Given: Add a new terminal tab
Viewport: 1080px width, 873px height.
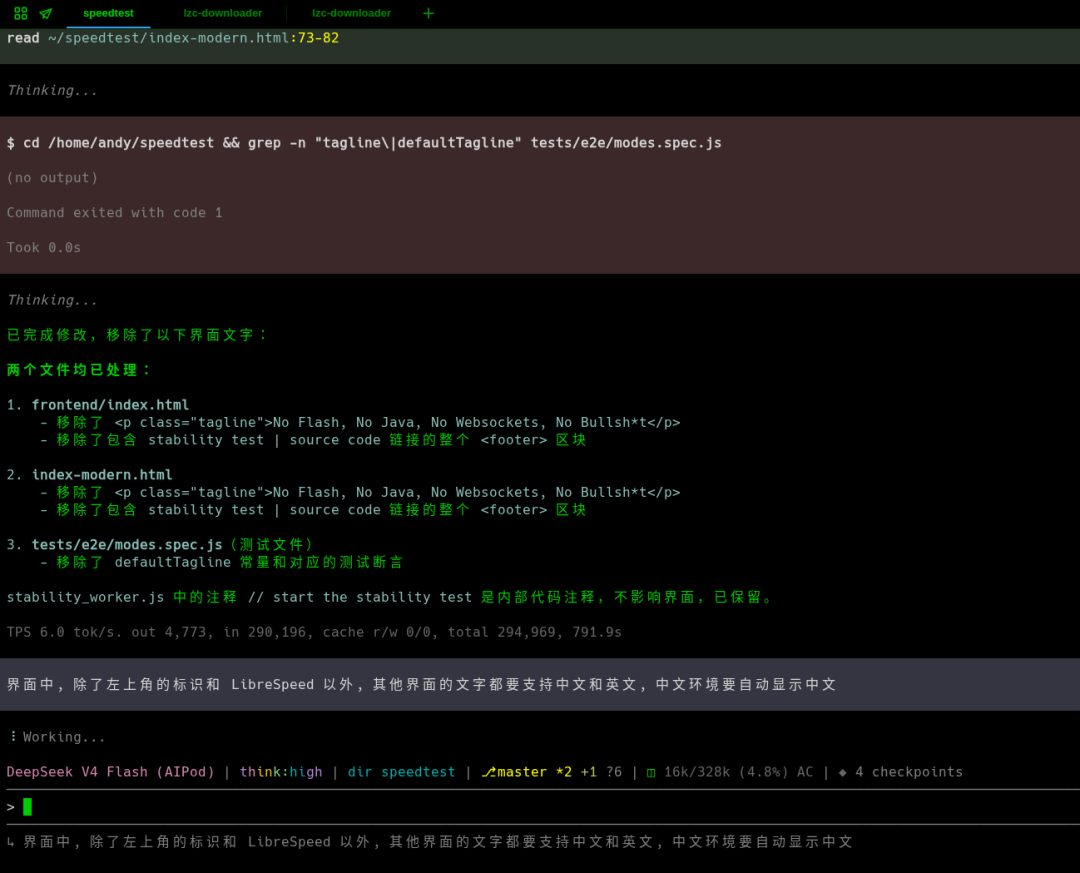Looking at the screenshot, I should (428, 13).
